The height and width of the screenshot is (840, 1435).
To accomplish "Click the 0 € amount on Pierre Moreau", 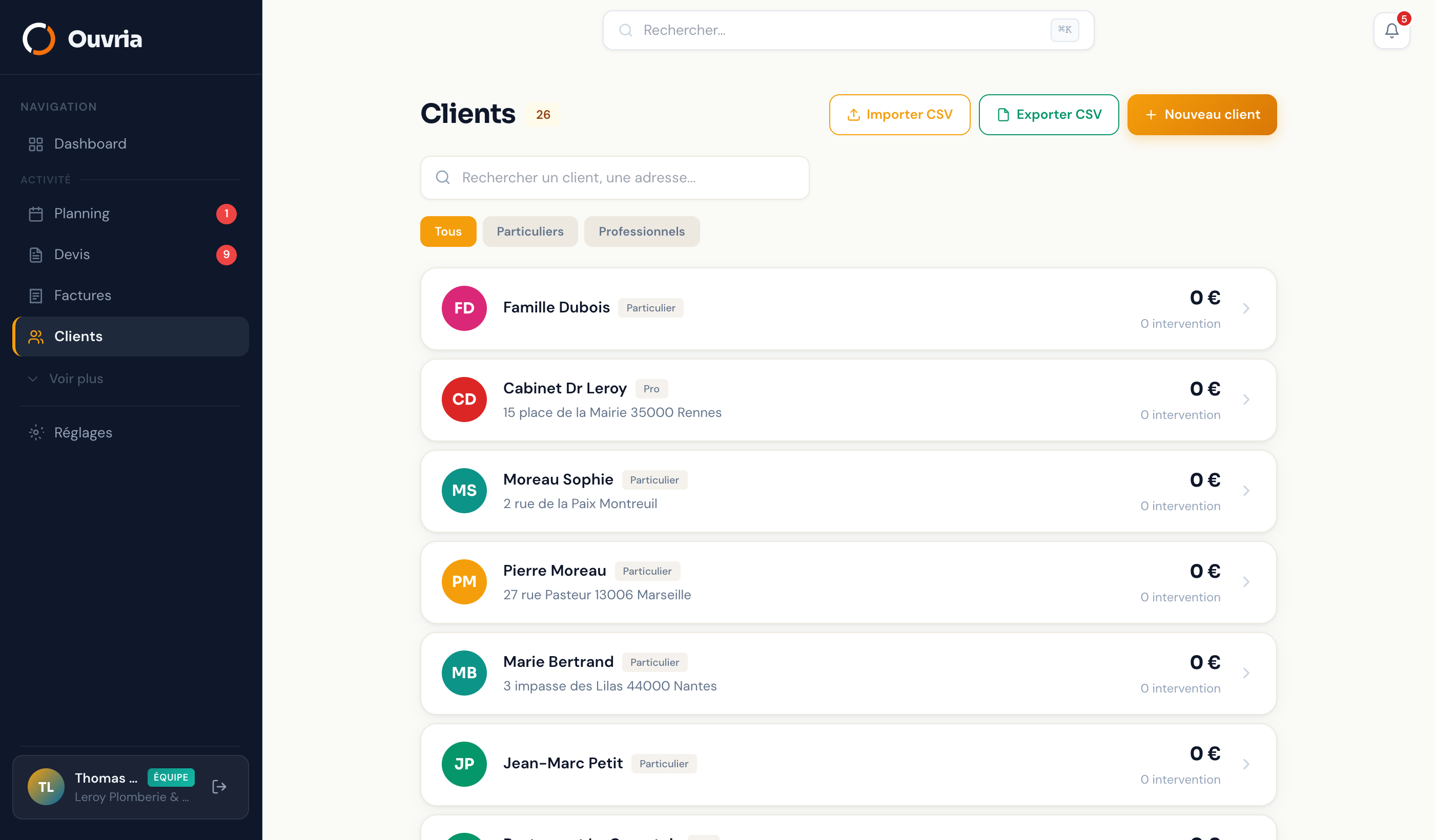I will 1205,571.
